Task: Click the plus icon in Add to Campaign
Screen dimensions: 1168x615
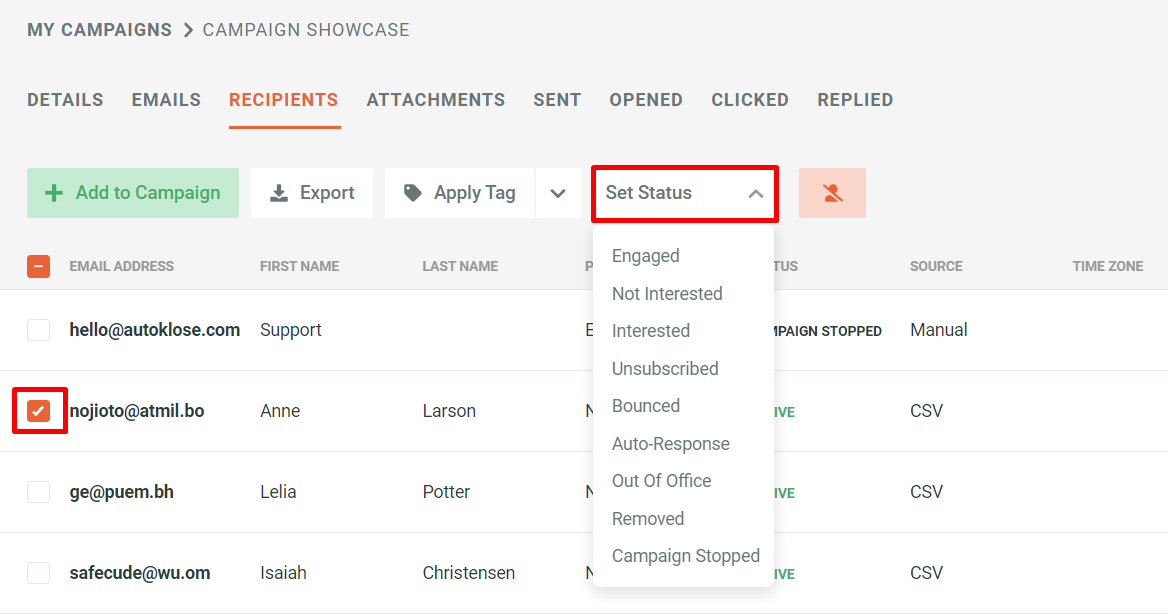Action: click(54, 194)
